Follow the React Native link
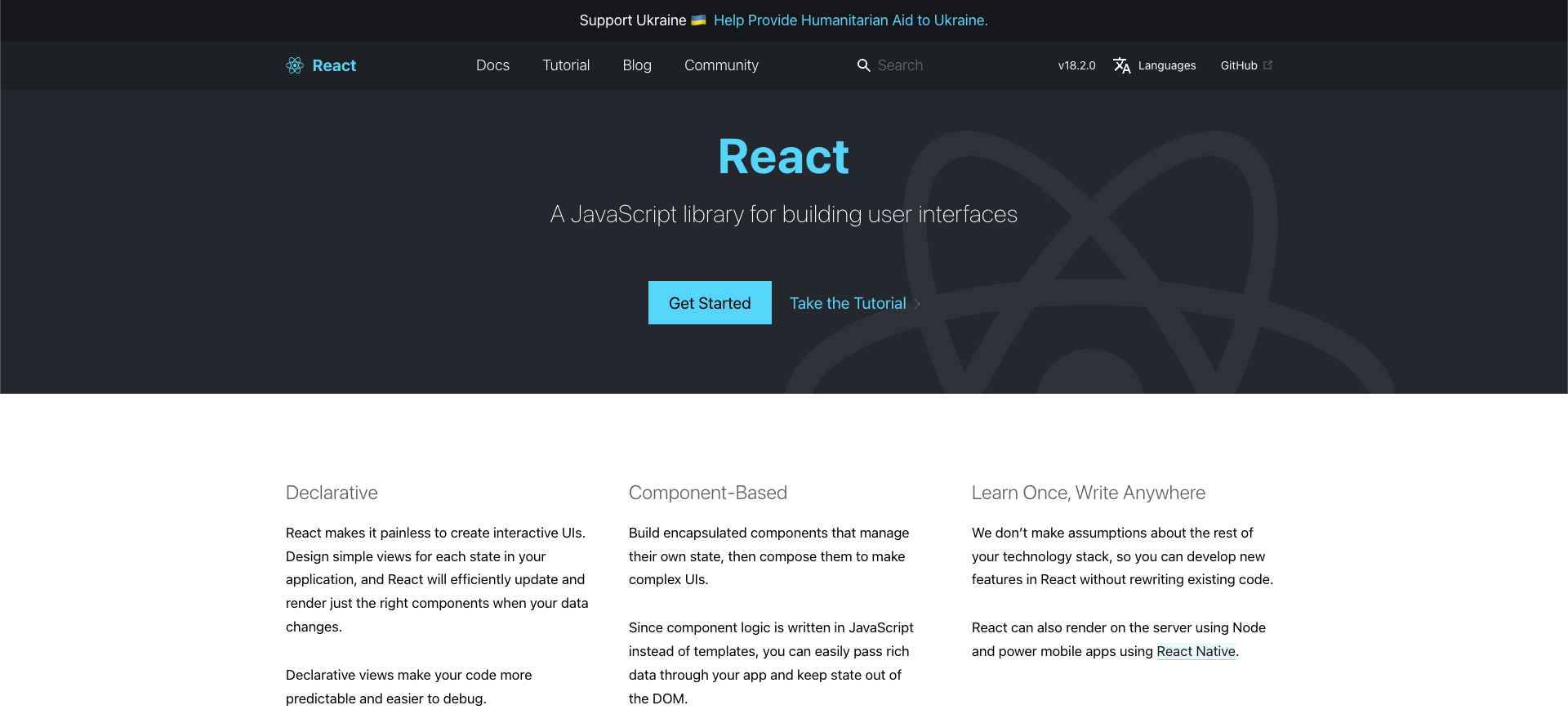Image resolution: width=1568 pixels, height=723 pixels. pos(1196,651)
